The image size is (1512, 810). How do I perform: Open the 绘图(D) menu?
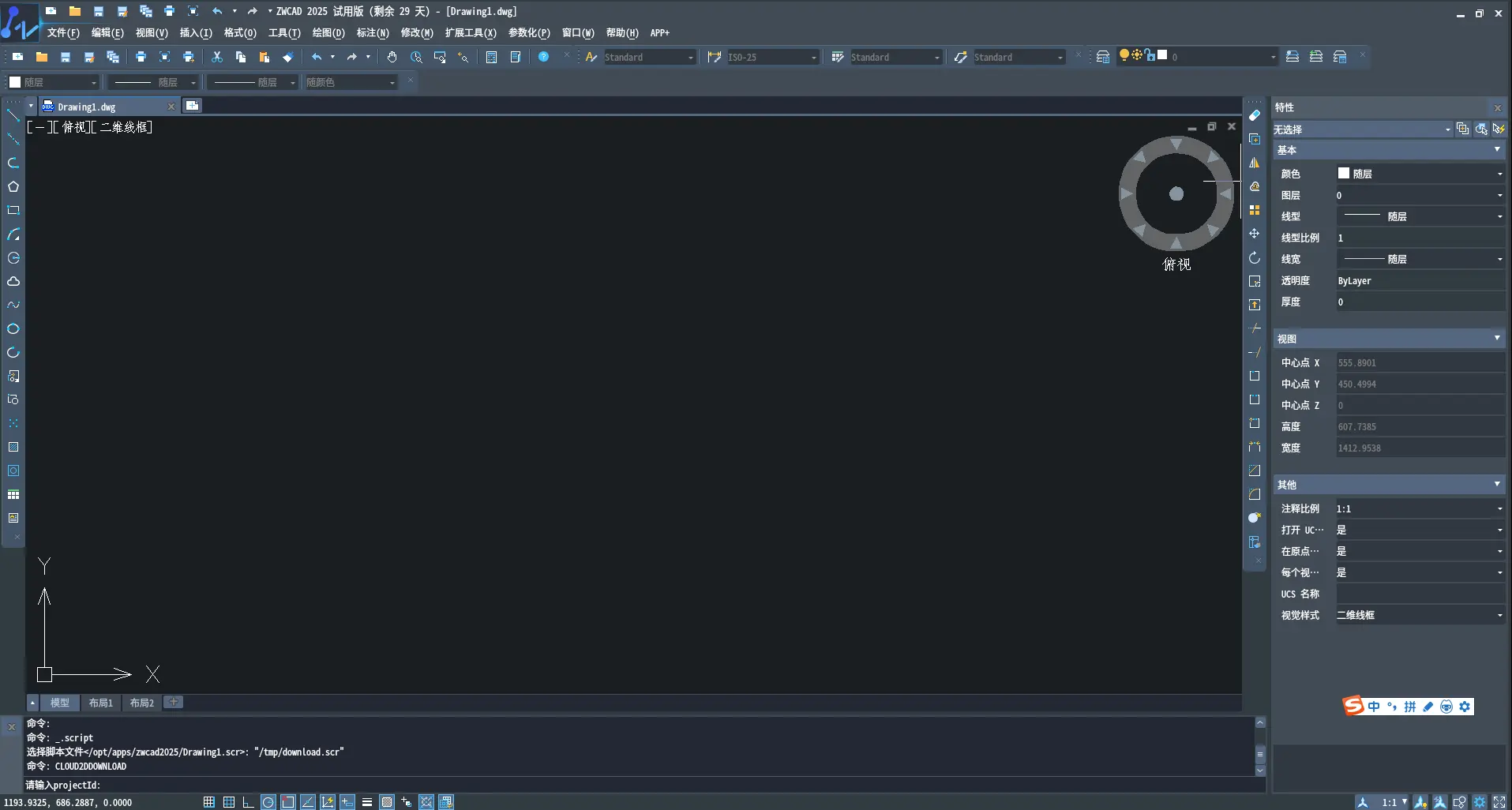[x=328, y=32]
